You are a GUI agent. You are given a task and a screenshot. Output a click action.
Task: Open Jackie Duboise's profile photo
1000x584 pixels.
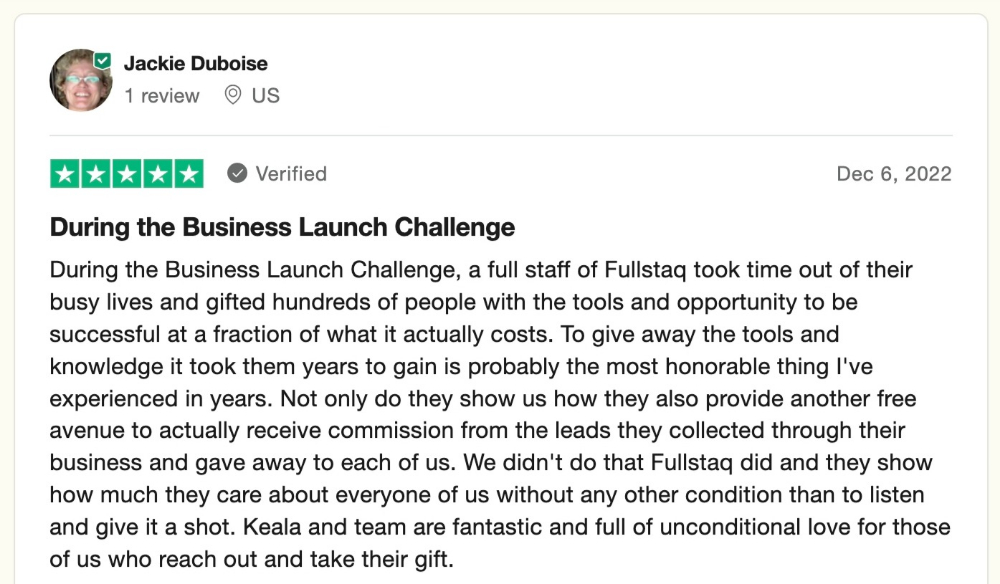pos(81,80)
